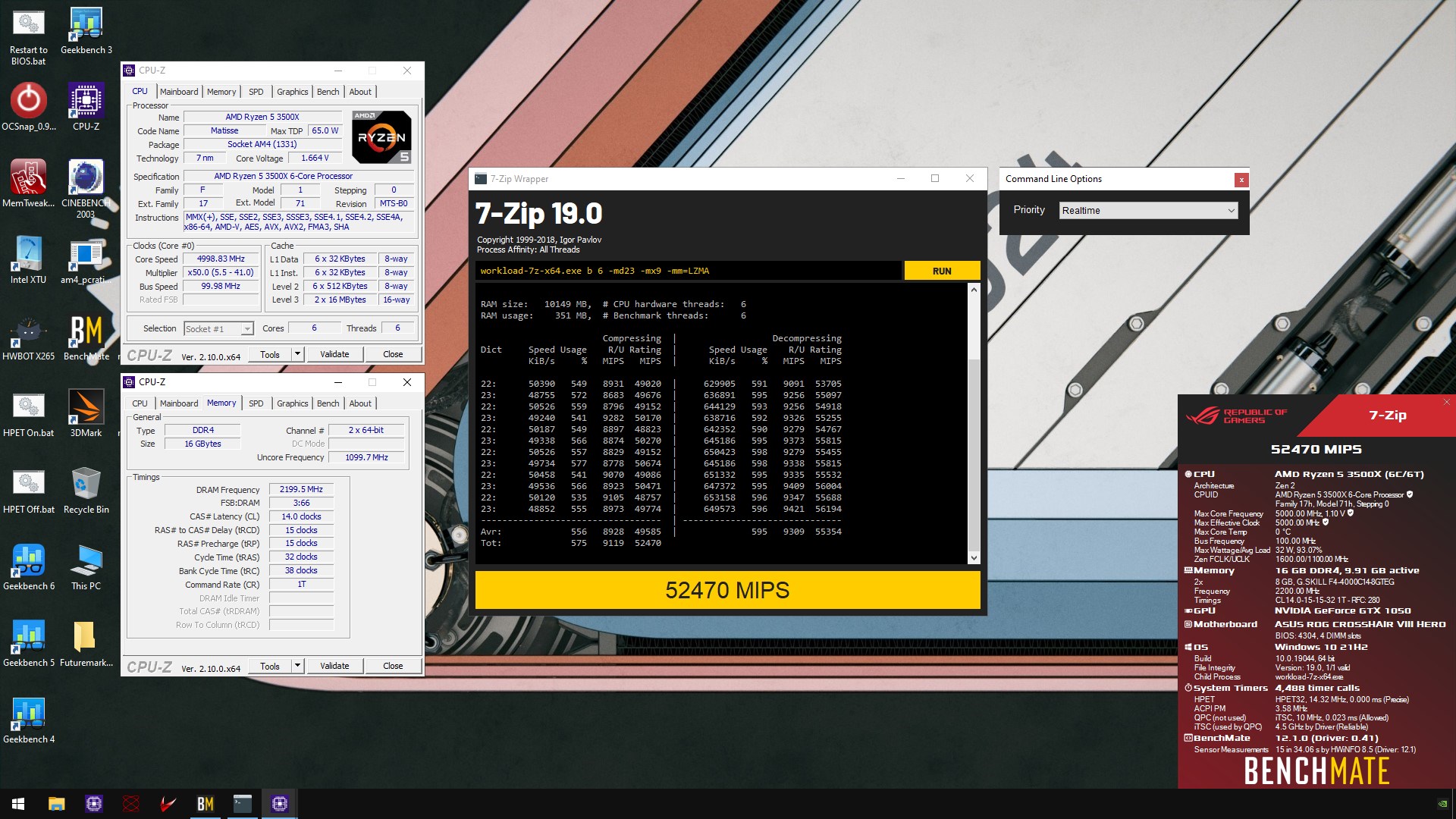
Task: Open the Recycle Bin desktop icon
Action: (86, 489)
